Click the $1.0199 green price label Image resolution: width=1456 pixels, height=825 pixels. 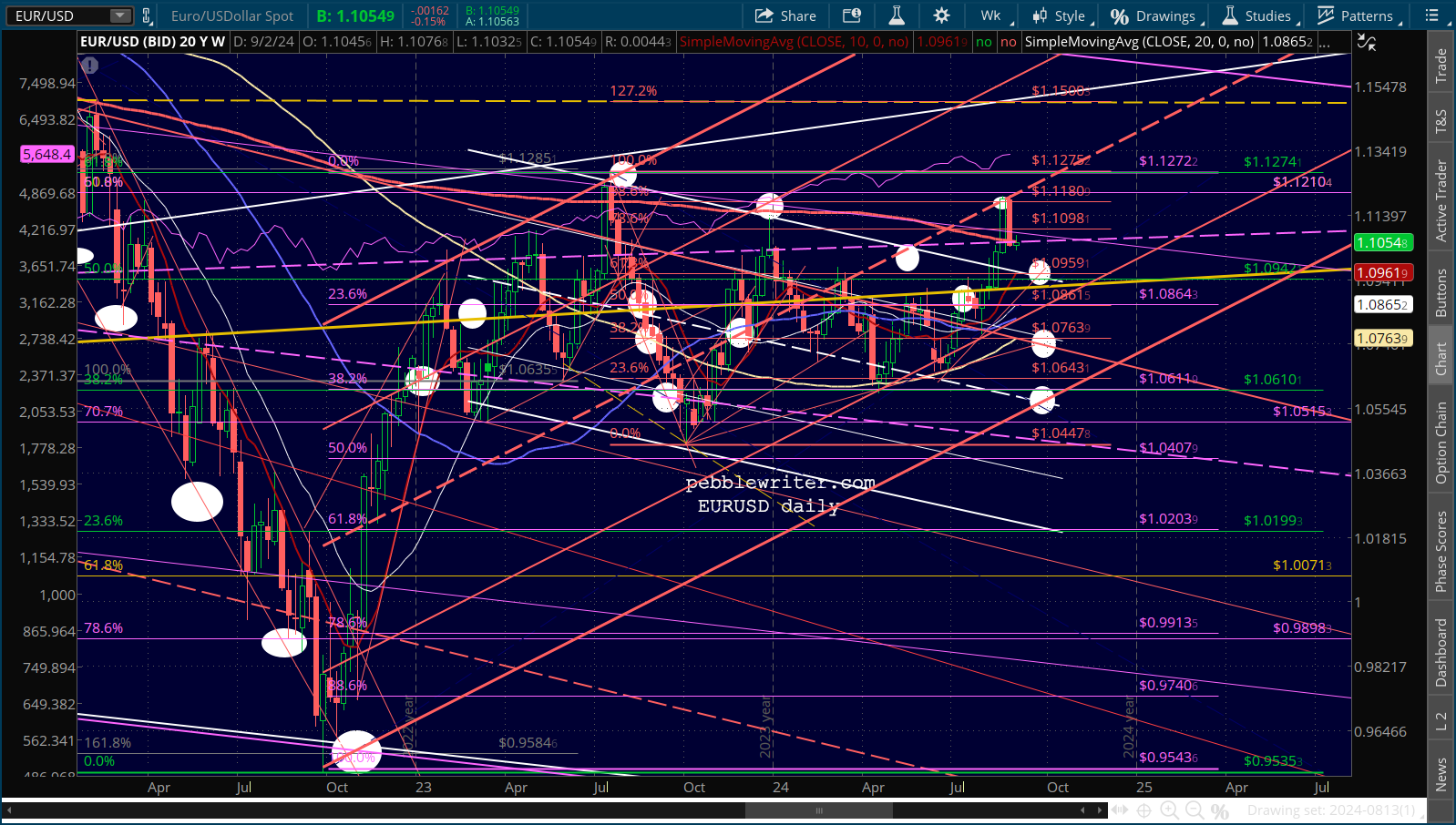[1273, 521]
